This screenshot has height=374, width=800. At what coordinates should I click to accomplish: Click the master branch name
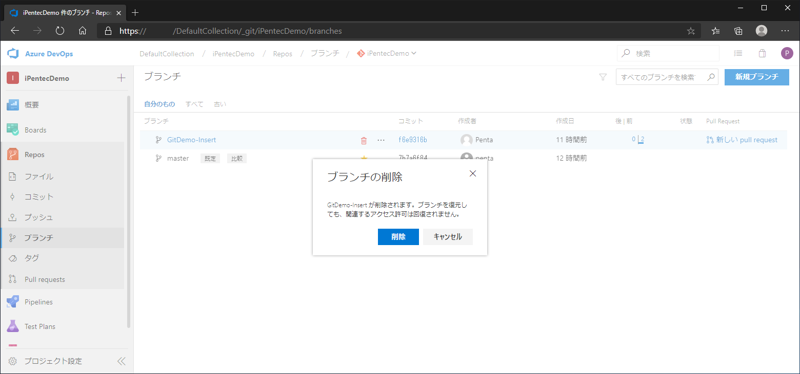pos(178,159)
